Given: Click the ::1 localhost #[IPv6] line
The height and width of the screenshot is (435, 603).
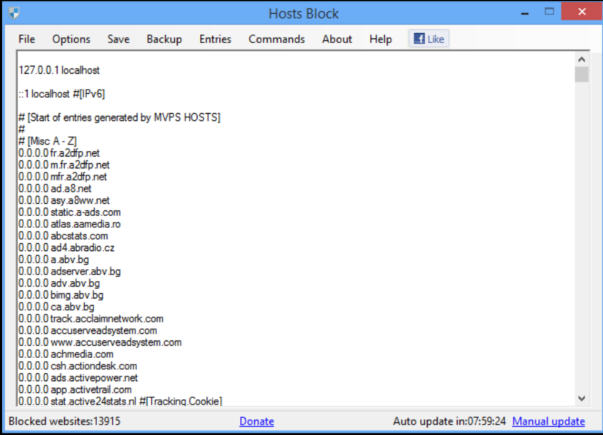Looking at the screenshot, I should pyautogui.click(x=62, y=94).
